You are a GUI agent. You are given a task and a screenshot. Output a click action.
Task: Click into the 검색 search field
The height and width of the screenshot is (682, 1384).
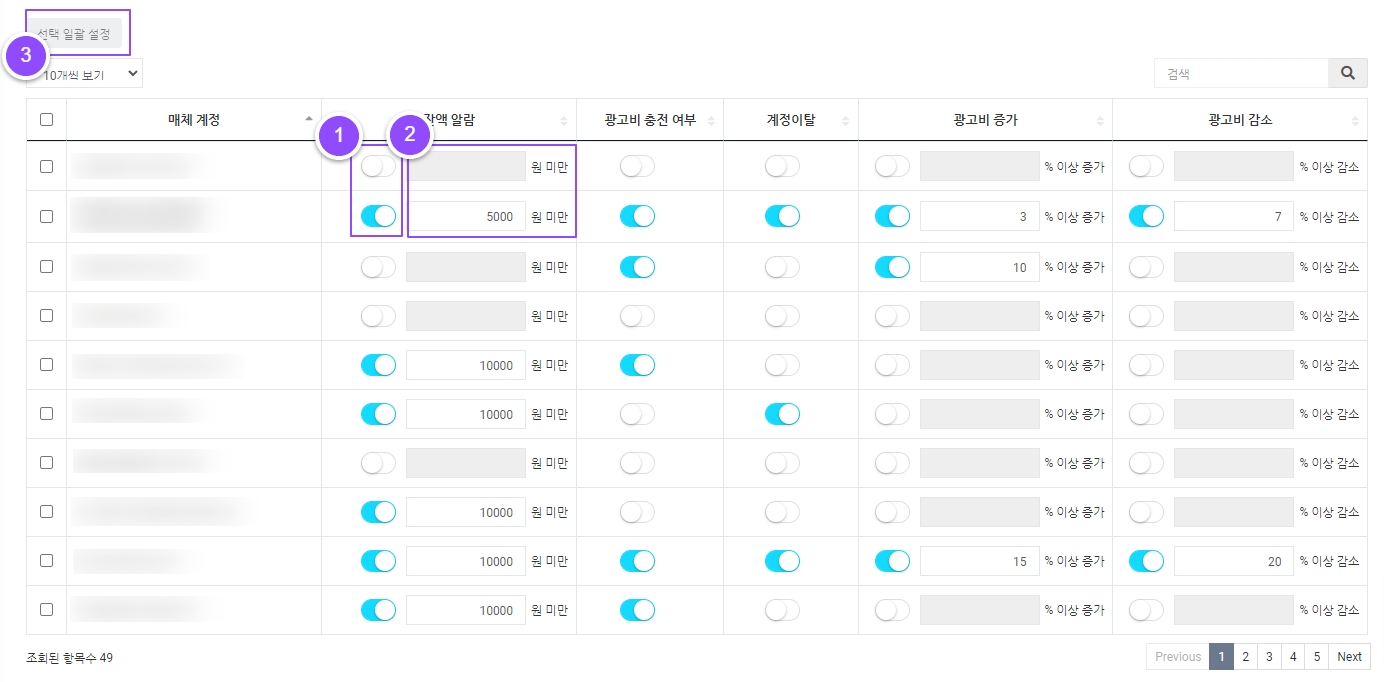[1240, 73]
